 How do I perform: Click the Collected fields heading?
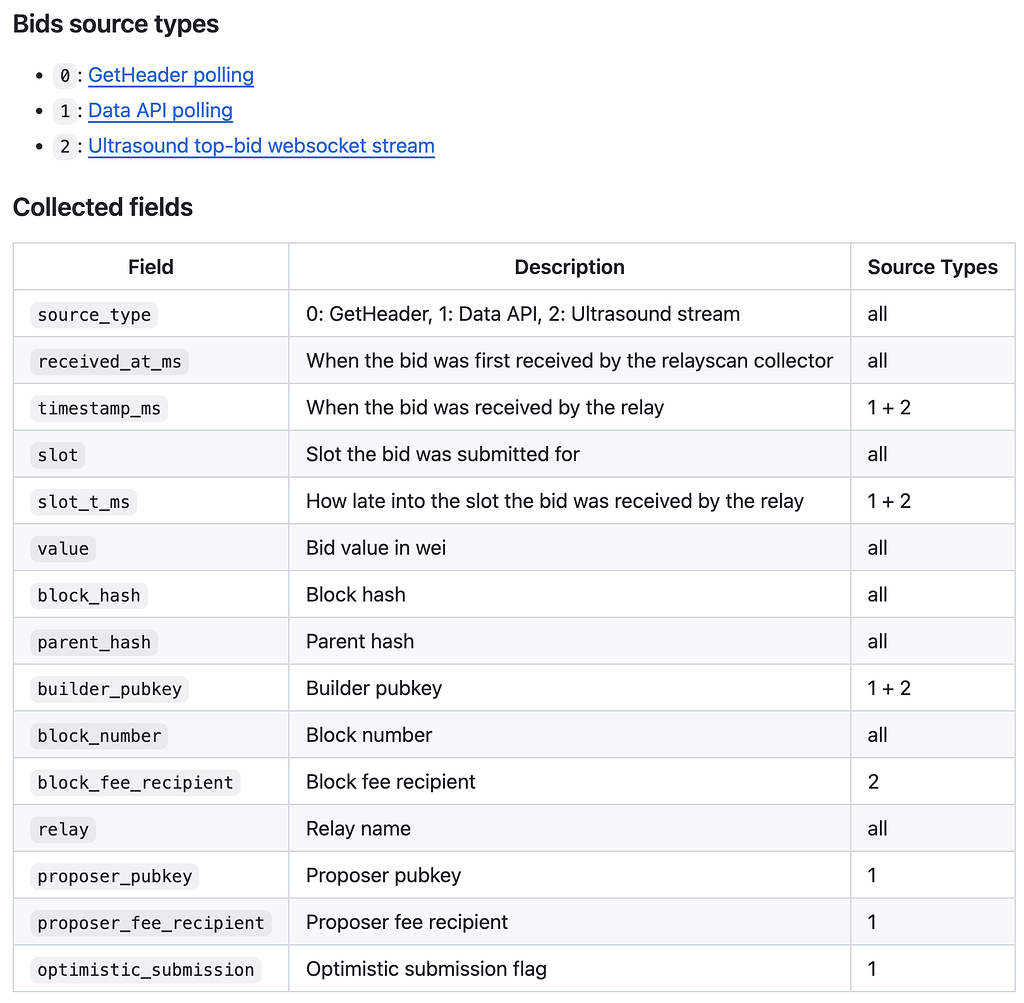tap(103, 207)
